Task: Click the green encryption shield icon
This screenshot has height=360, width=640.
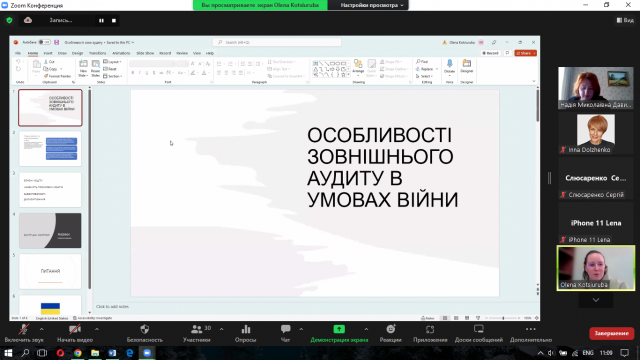Action: pyautogui.click(x=9, y=20)
